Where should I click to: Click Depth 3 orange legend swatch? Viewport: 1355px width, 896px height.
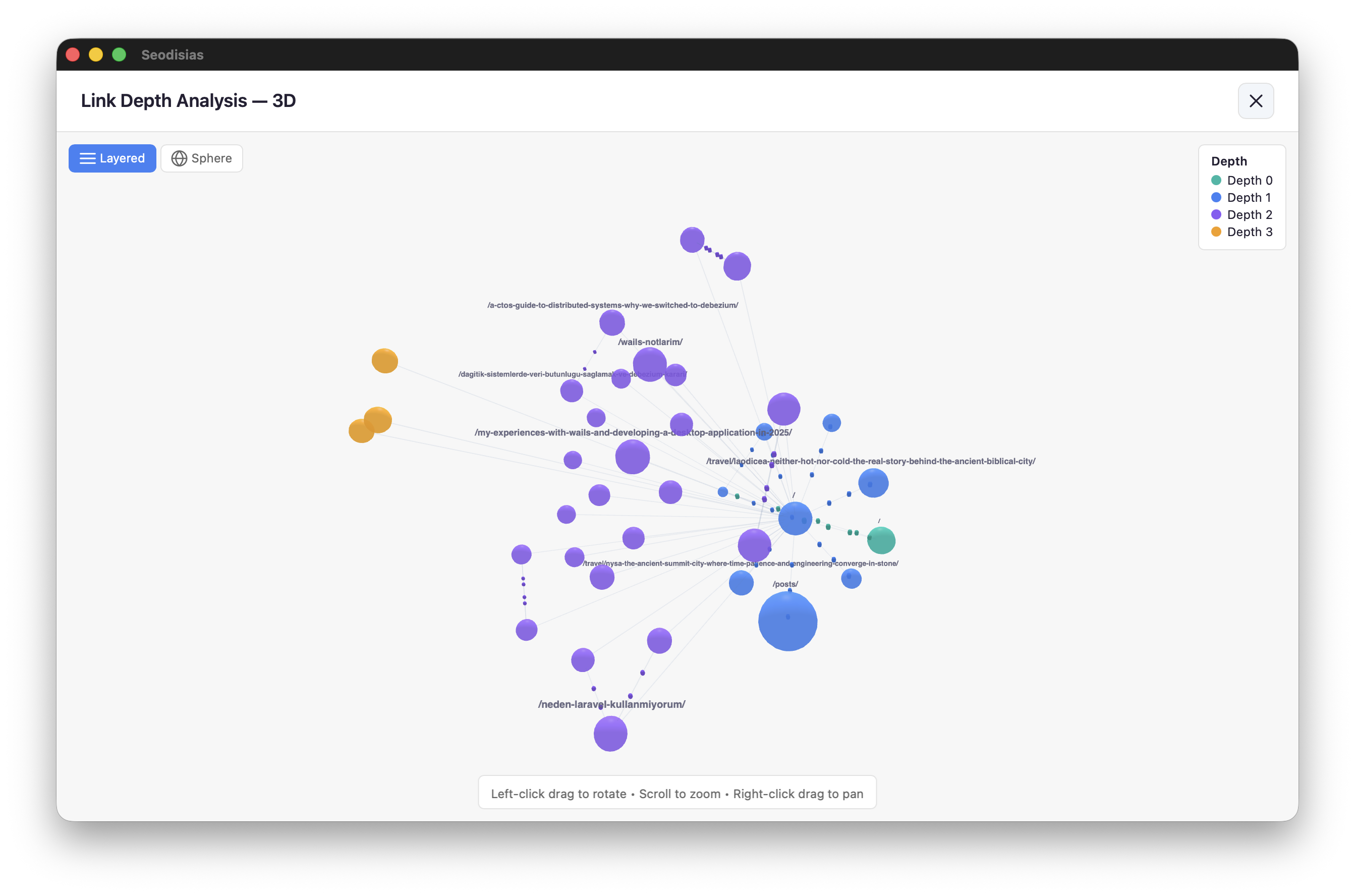(1216, 232)
